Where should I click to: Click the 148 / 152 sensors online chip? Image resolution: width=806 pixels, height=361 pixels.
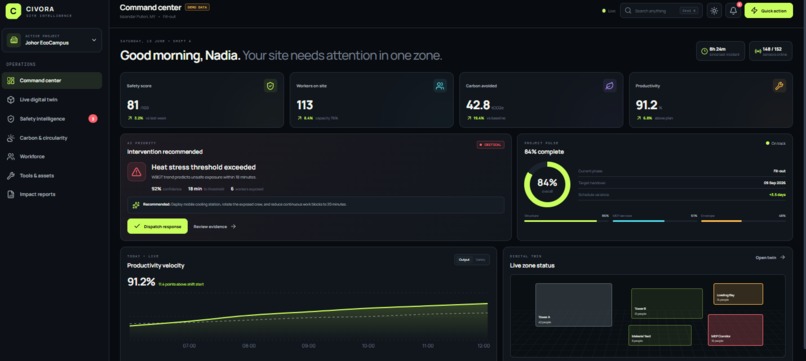[x=771, y=51]
